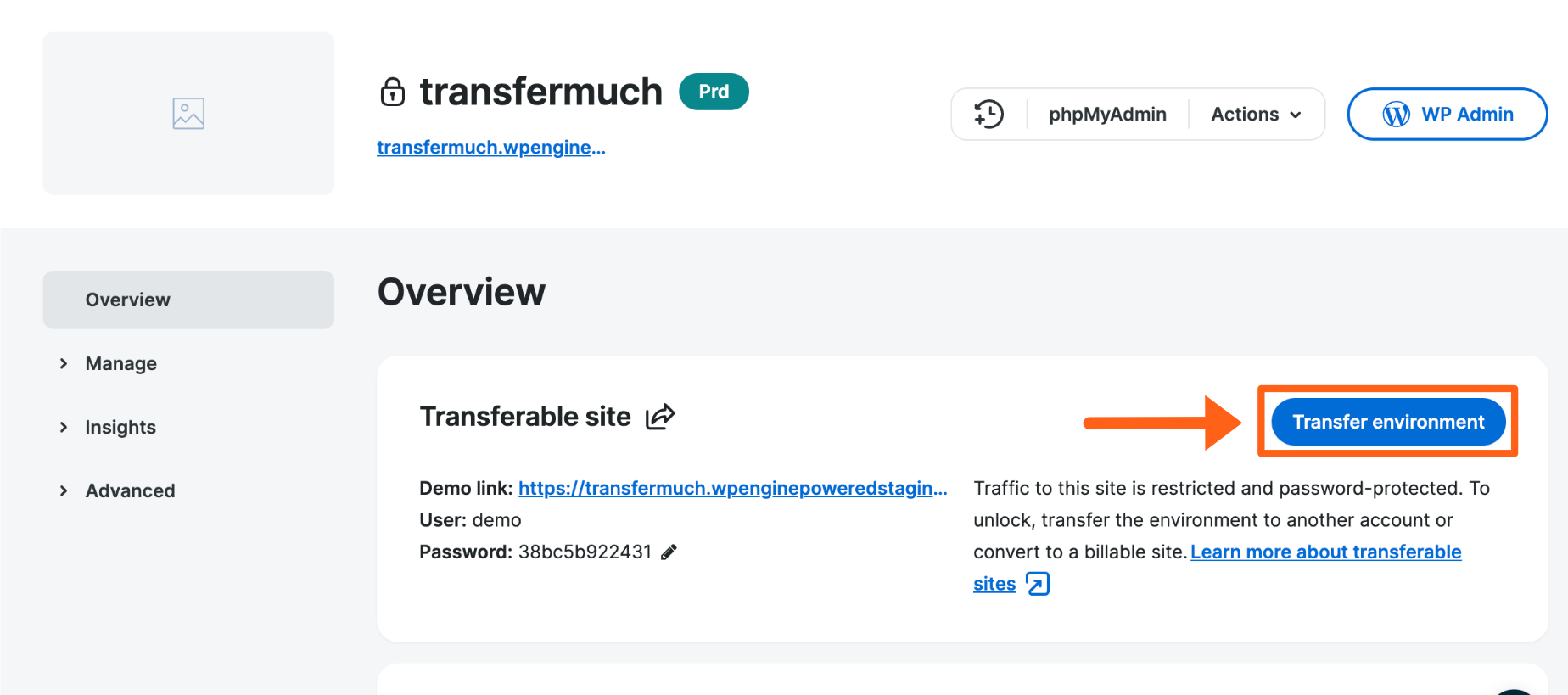Image resolution: width=1568 pixels, height=695 pixels.
Task: Edit the password using the pencil icon
Action: pyautogui.click(x=670, y=552)
